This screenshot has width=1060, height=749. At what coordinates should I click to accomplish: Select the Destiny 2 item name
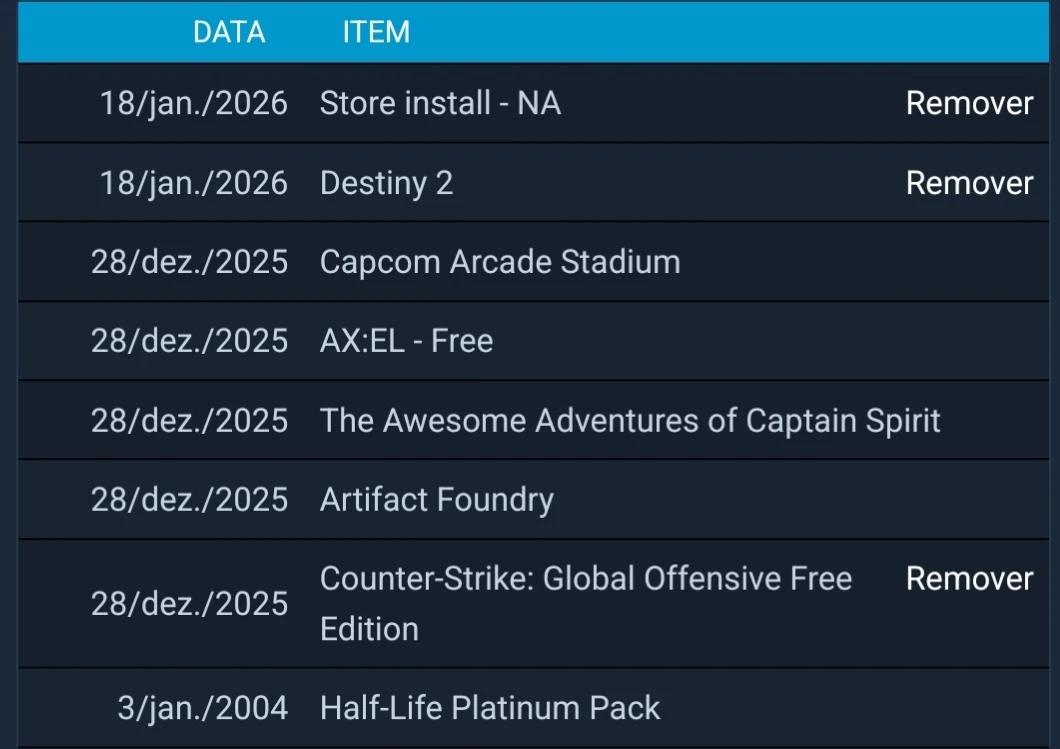(x=386, y=183)
